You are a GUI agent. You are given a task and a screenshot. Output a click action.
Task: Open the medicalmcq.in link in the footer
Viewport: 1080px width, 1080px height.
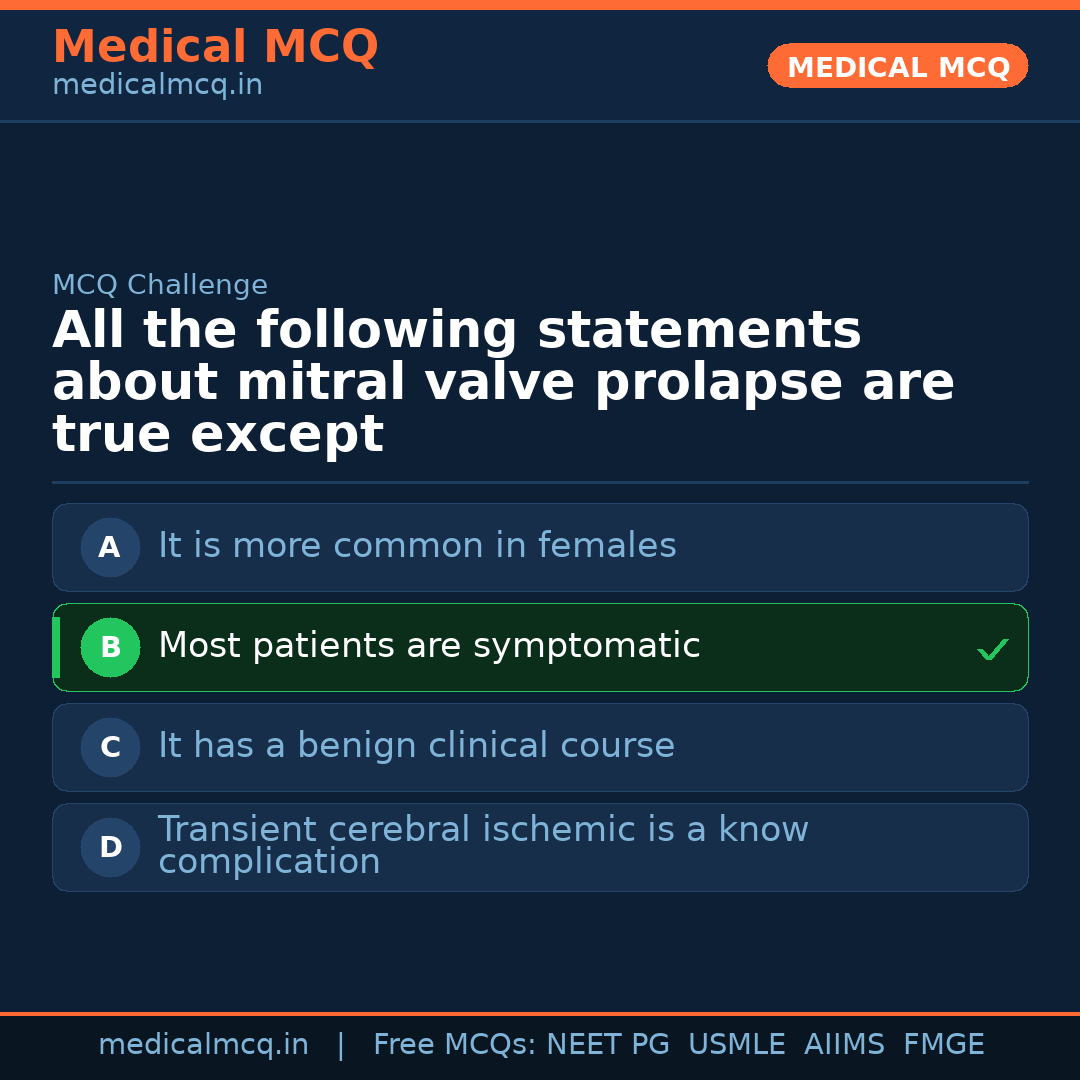point(203,1045)
